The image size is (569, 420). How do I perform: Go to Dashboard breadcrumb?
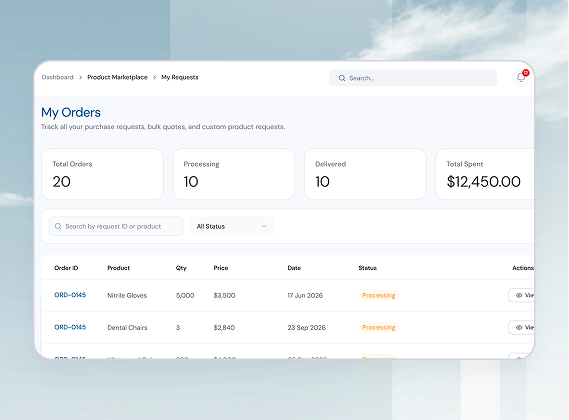pos(57,77)
